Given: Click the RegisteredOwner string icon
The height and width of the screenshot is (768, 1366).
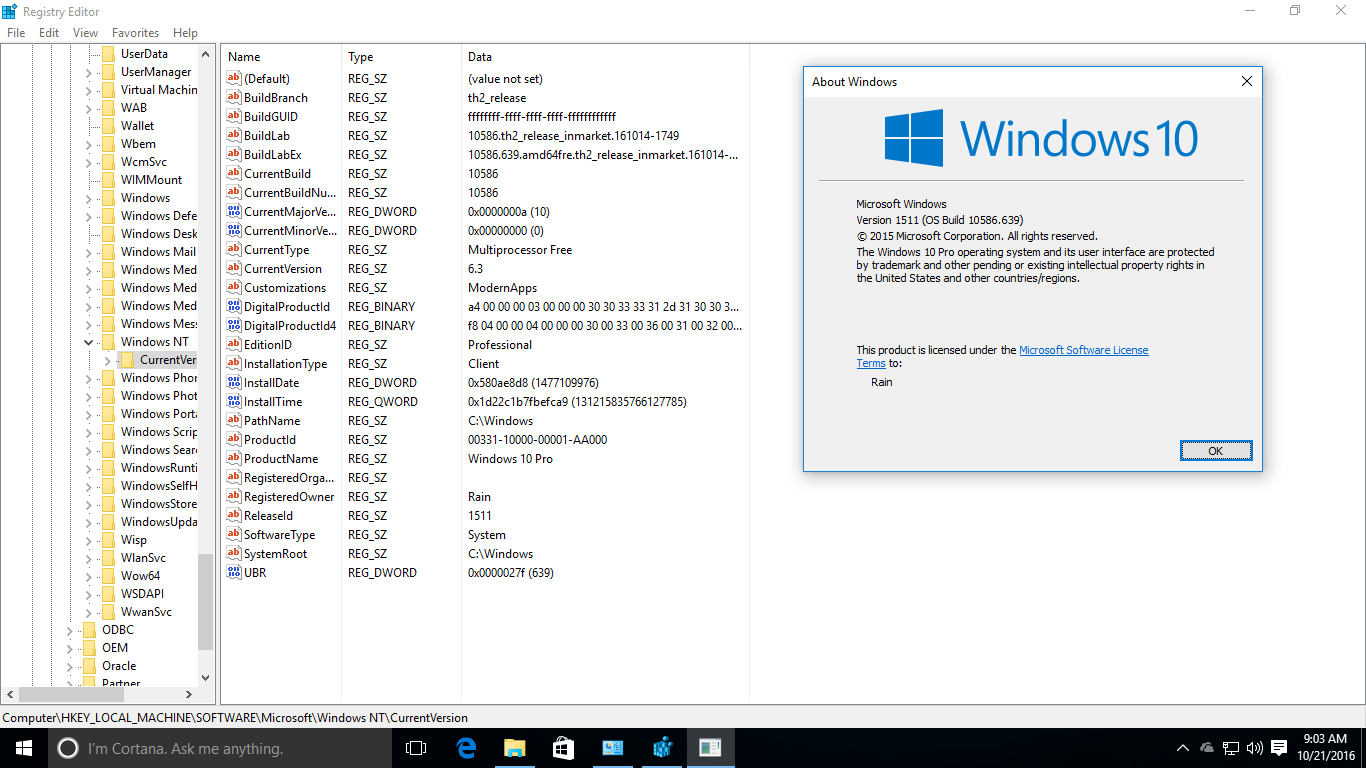Looking at the screenshot, I should tap(234, 496).
